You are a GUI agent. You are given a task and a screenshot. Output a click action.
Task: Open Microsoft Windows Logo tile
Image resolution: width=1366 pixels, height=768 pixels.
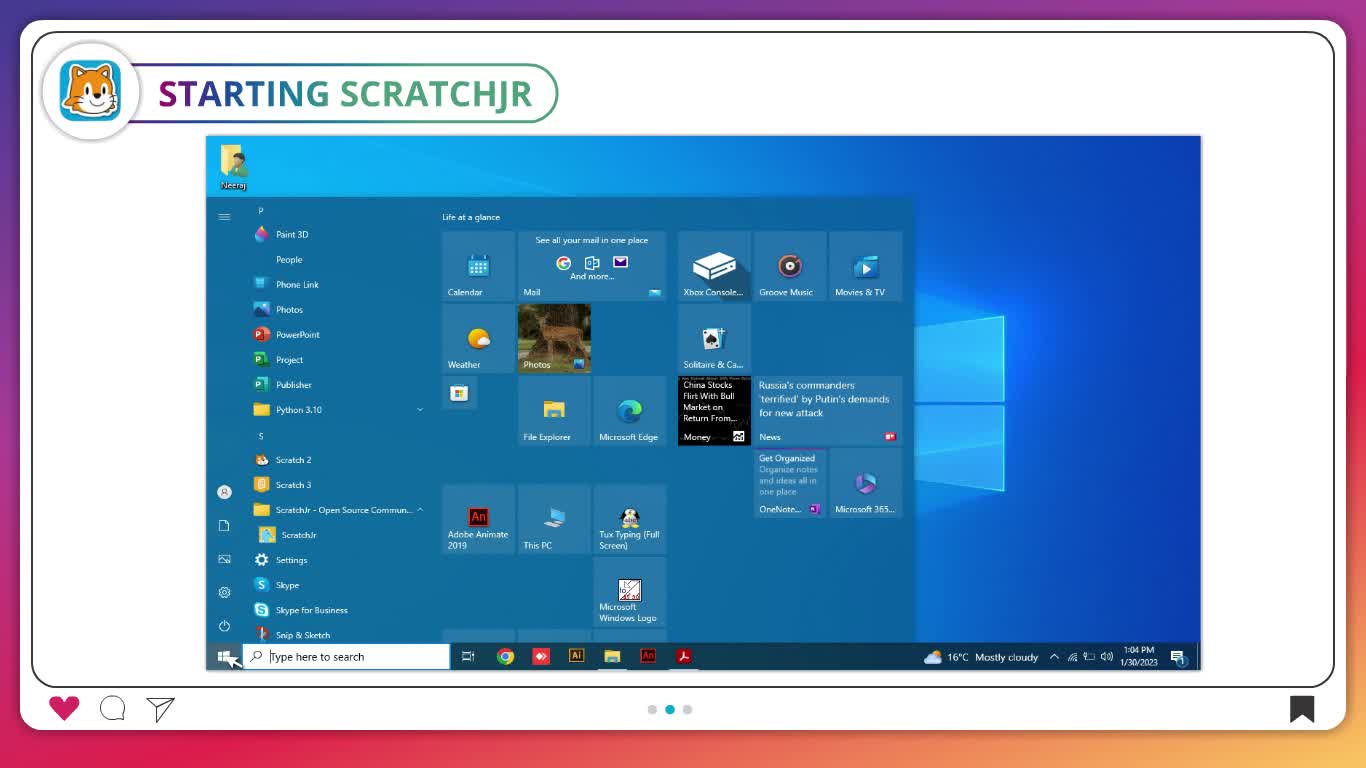(630, 592)
